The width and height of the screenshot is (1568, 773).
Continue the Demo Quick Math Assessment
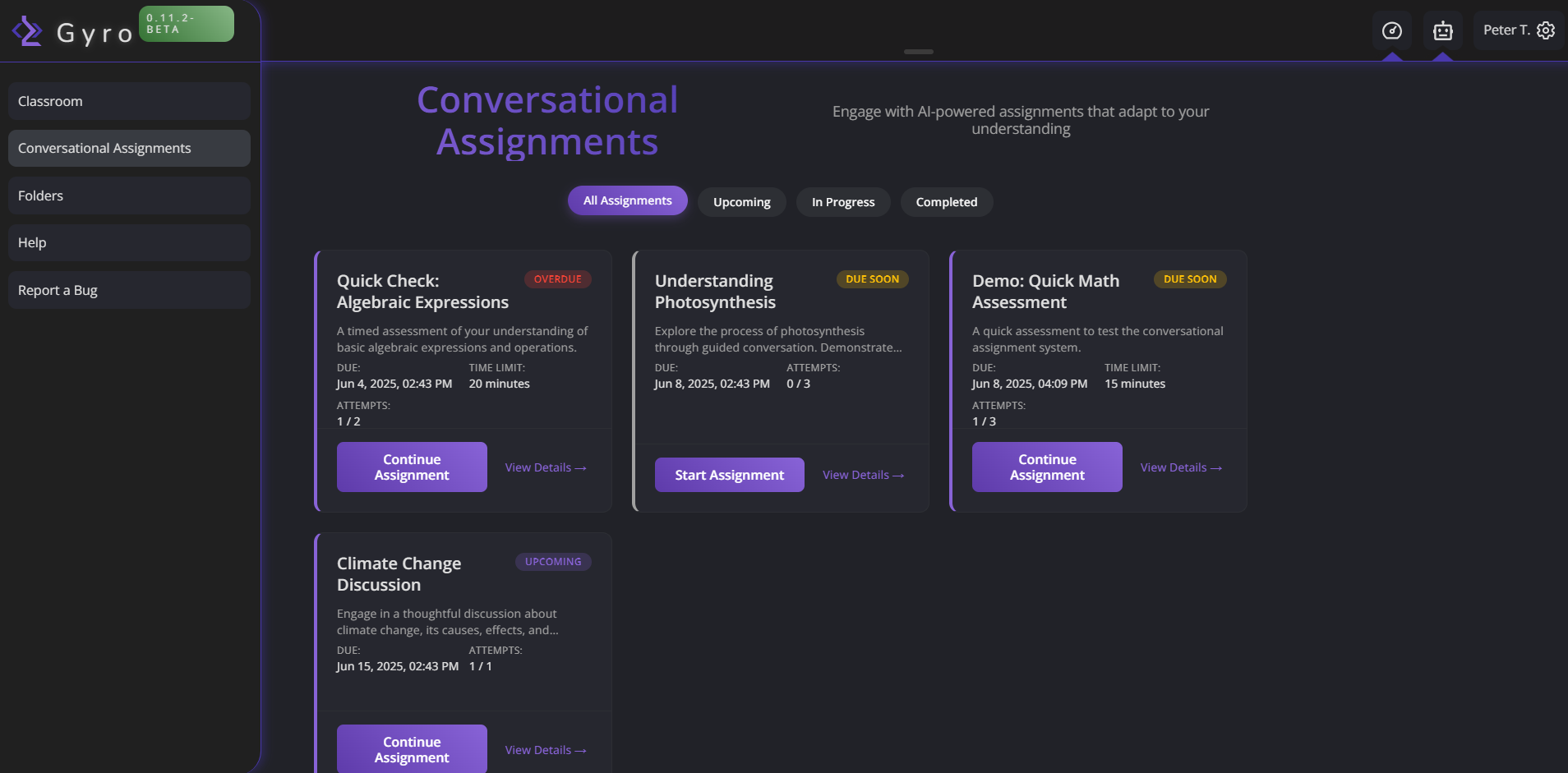point(1046,467)
